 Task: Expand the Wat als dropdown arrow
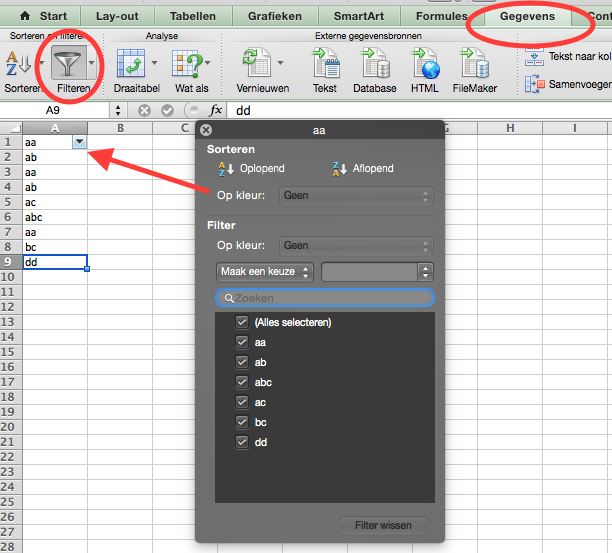pyautogui.click(x=208, y=63)
